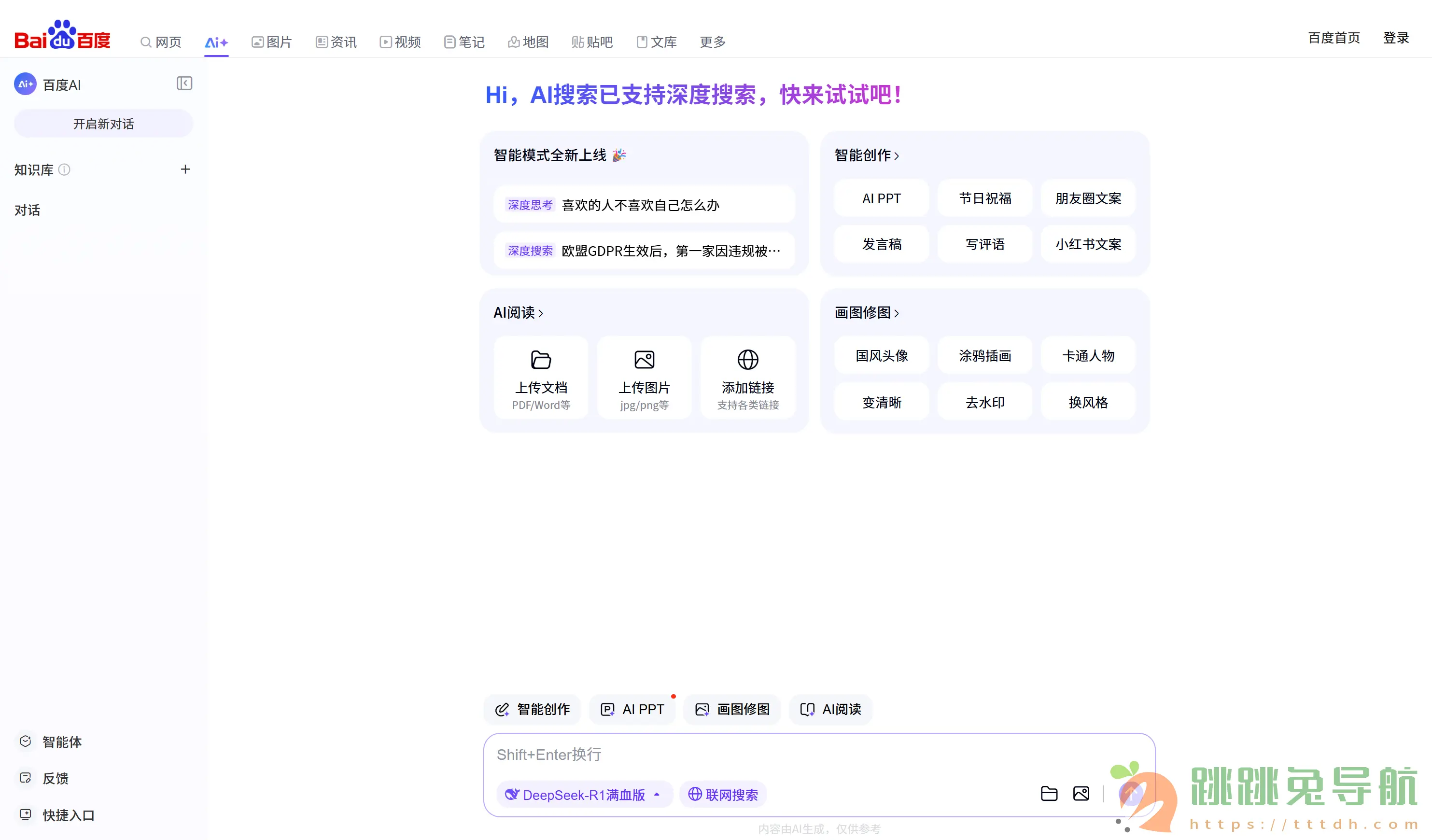Screen dimensions: 1432x840
Task: Switch to 视频 tab
Action: [400, 42]
